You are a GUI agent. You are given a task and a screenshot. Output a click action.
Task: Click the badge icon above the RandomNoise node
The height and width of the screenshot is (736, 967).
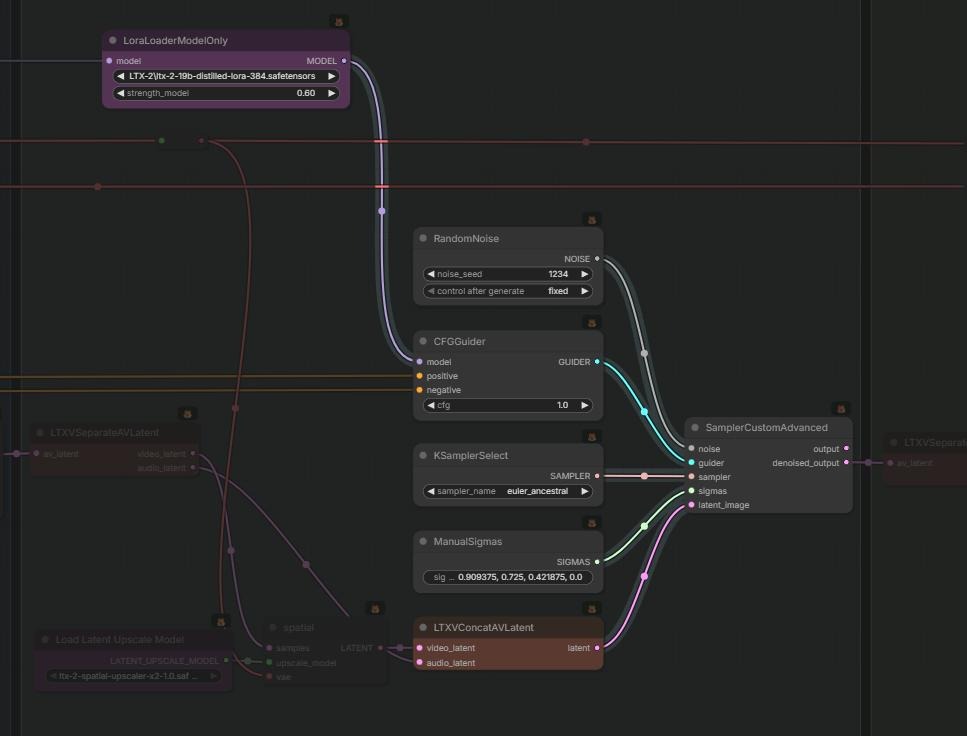pos(591,220)
